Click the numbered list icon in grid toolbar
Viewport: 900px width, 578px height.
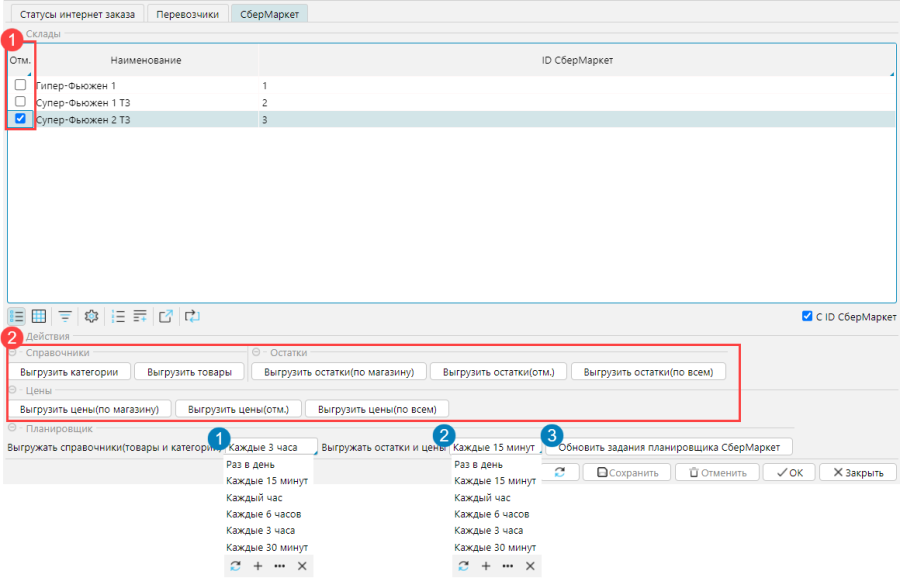point(118,316)
